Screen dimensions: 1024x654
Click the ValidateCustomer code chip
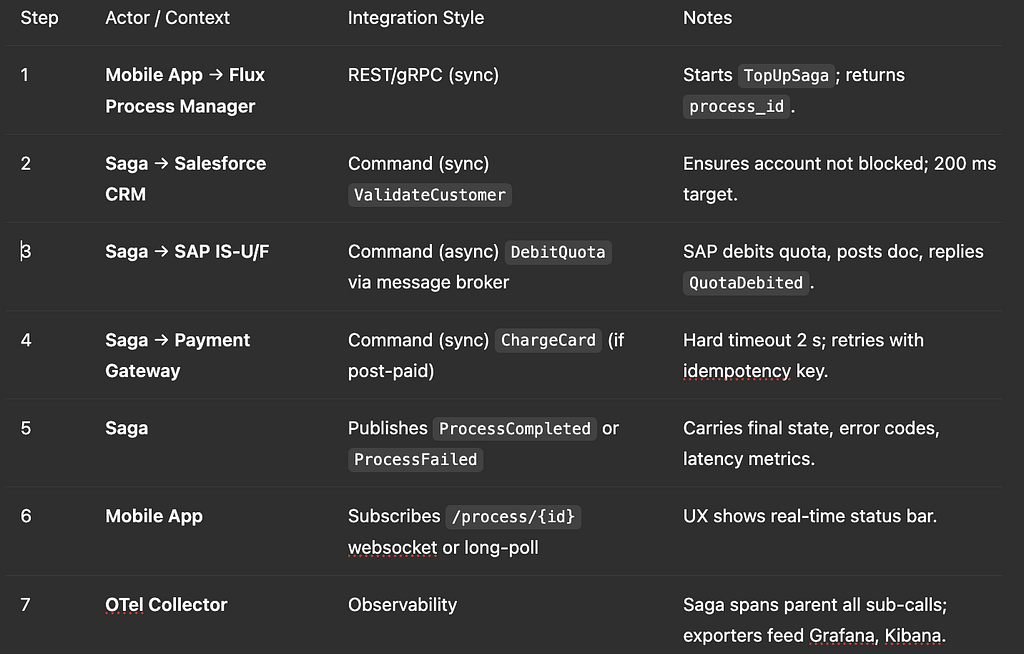(430, 195)
